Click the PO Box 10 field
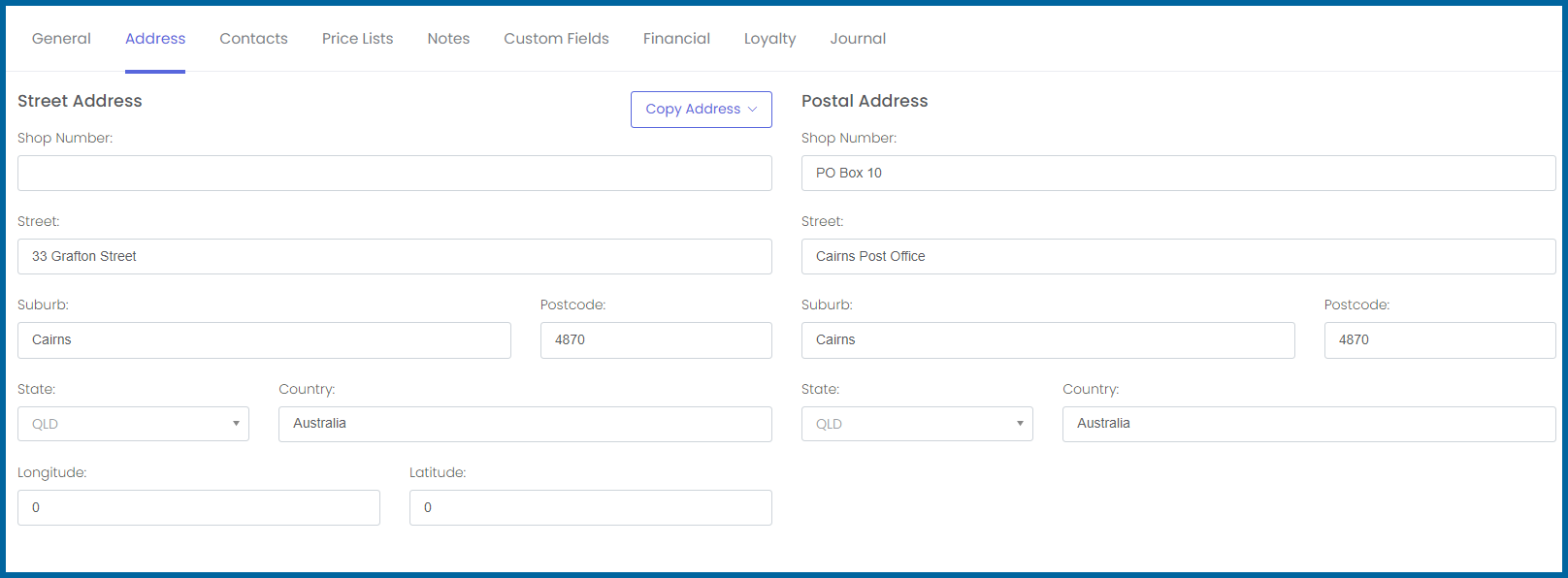Image resolution: width=1568 pixels, height=578 pixels. click(x=1179, y=174)
